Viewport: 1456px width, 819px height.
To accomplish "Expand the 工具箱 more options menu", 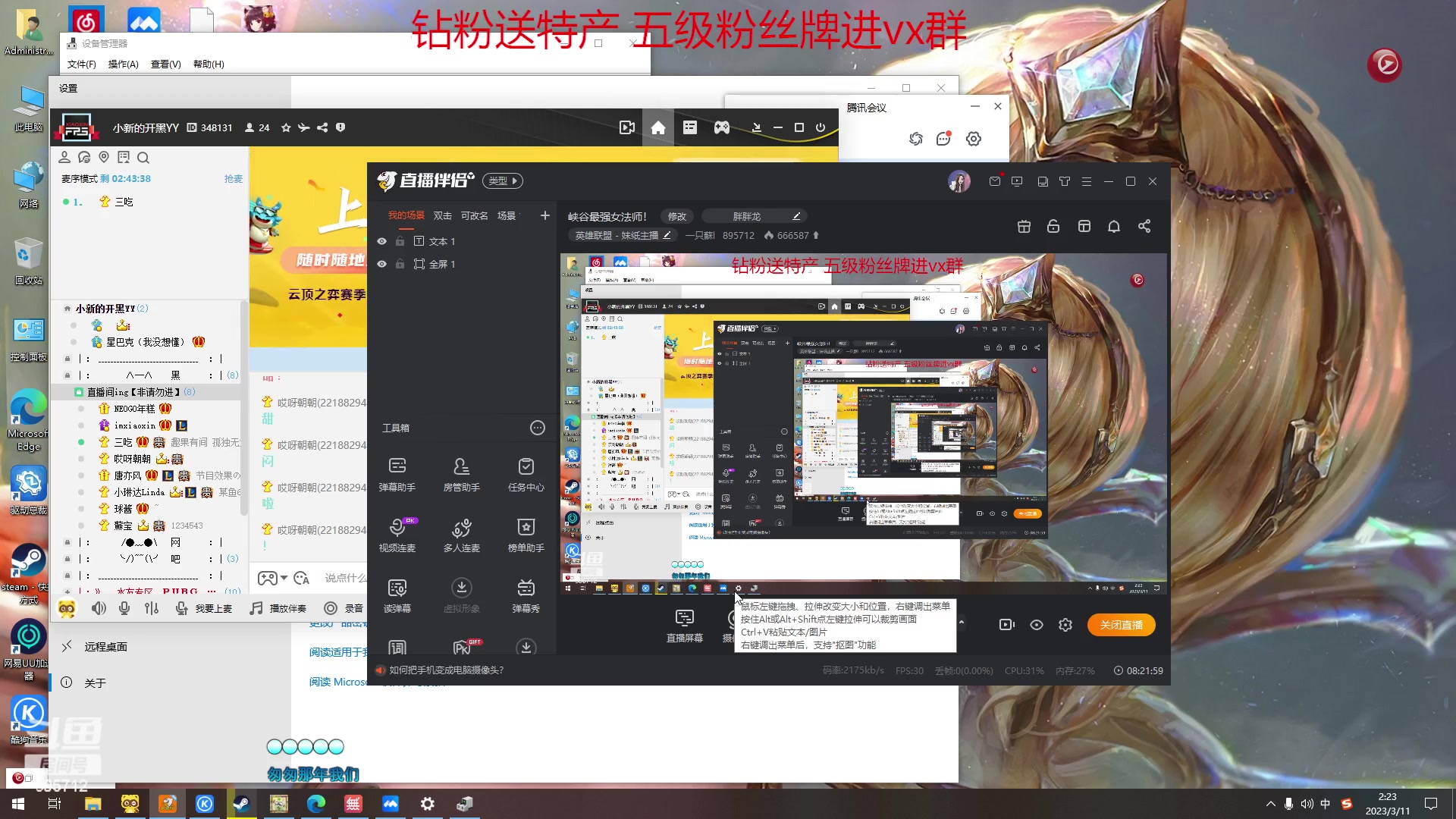I will (538, 428).
